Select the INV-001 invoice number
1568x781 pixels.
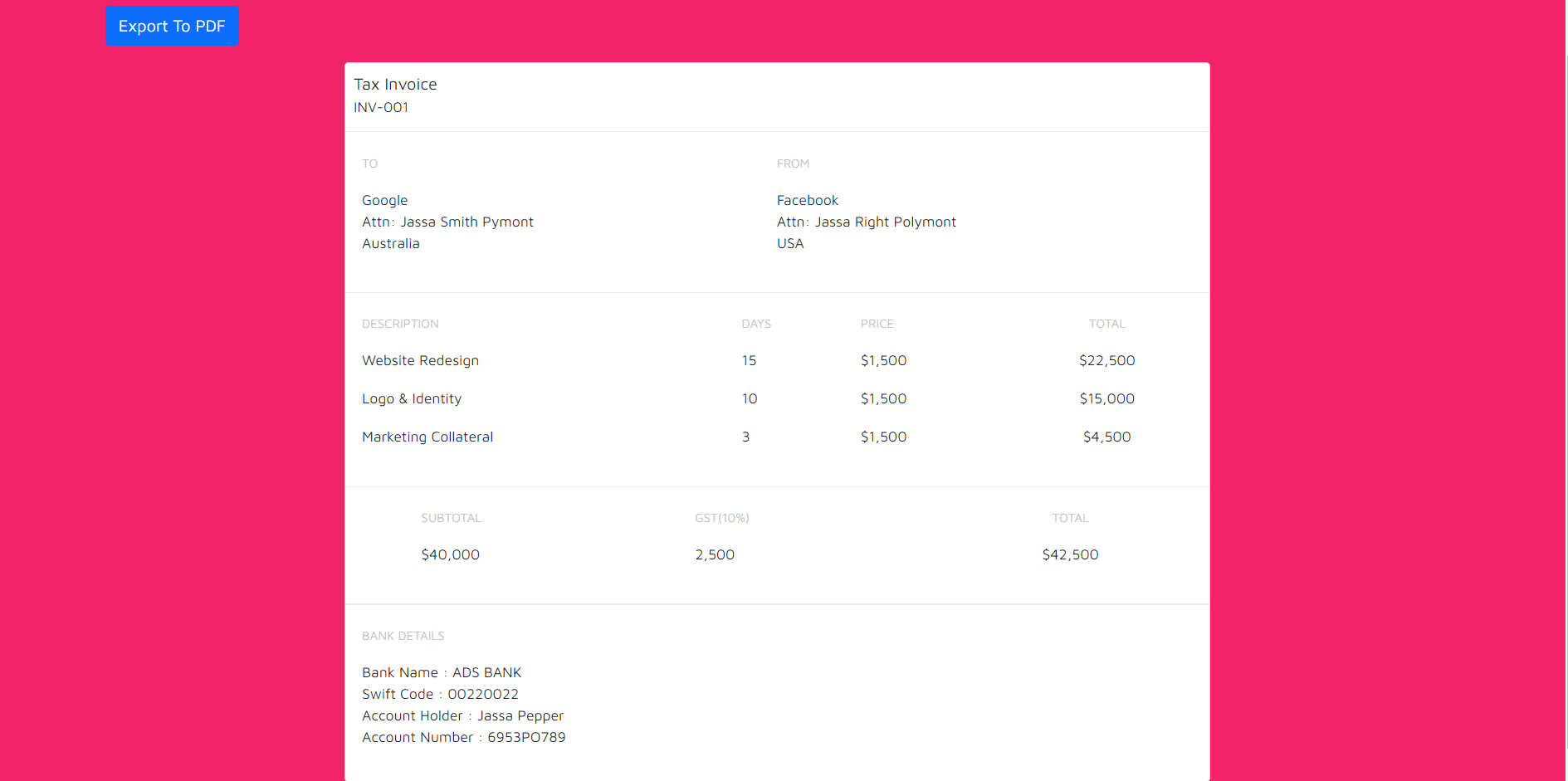(x=381, y=108)
